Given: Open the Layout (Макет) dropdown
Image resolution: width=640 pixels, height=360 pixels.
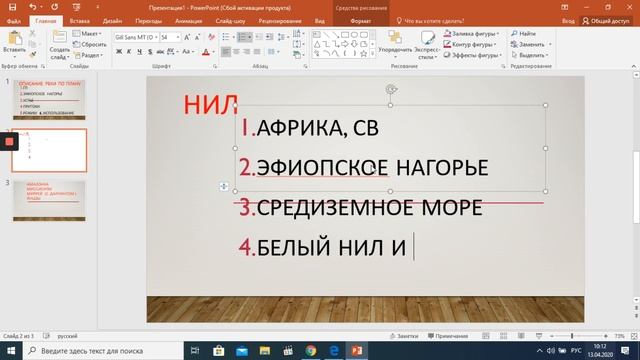Looking at the screenshot, I should point(87,33).
